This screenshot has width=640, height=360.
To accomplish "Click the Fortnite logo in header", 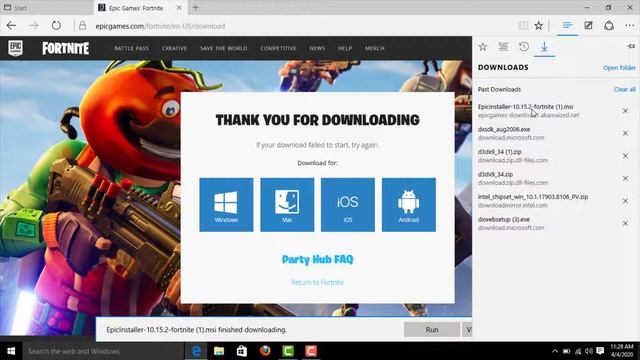I will (65, 49).
